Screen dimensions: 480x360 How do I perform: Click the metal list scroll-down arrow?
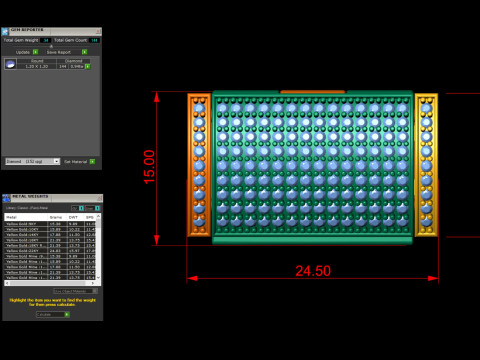coord(98,277)
